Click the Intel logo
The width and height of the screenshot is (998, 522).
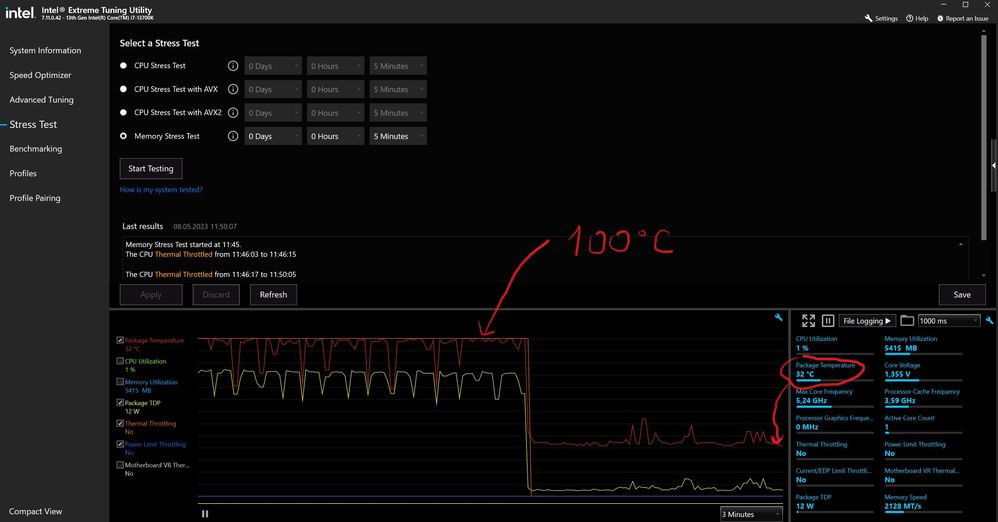pos(19,12)
